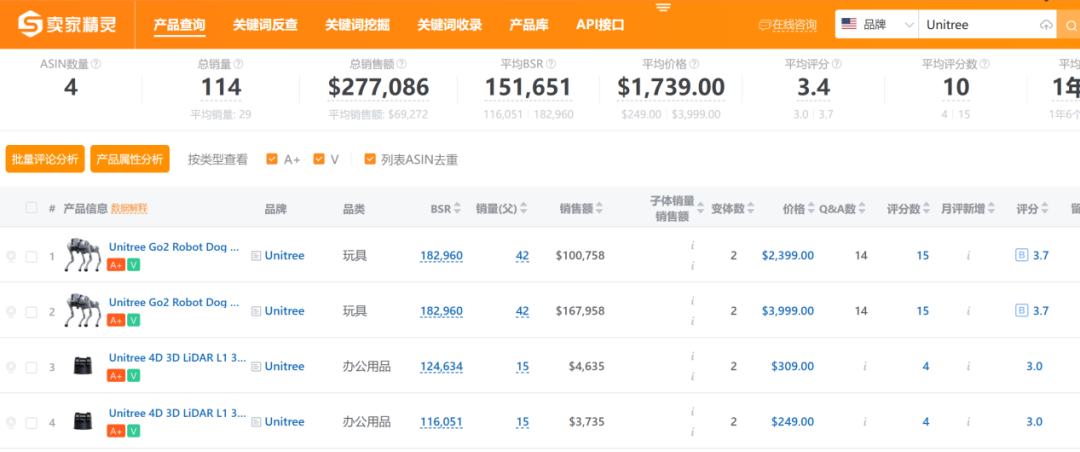This screenshot has height=452, width=1080.
Task: Sort by the BSR column arrows
Action: (457, 209)
